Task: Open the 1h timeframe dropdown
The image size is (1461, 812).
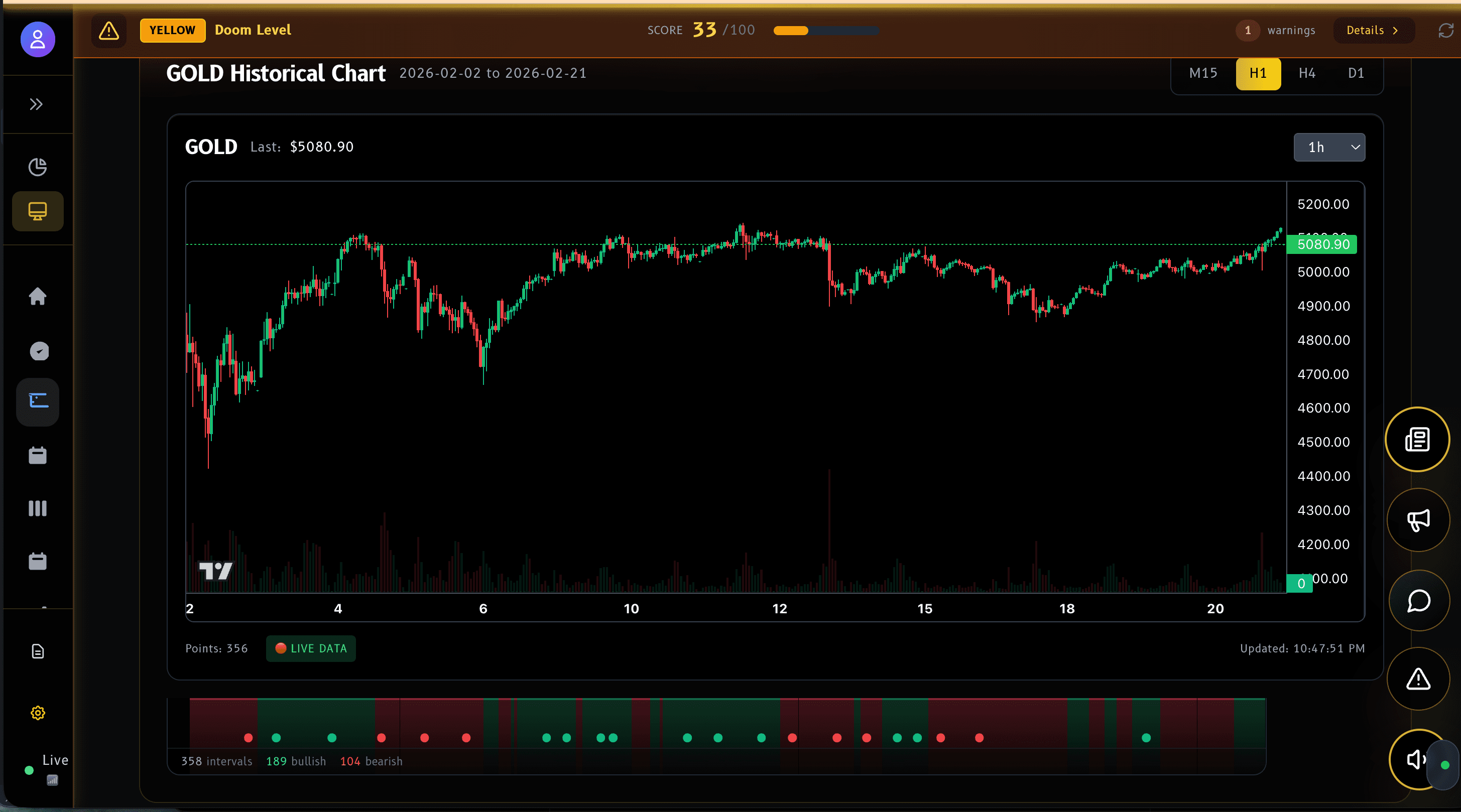Action: (x=1329, y=147)
